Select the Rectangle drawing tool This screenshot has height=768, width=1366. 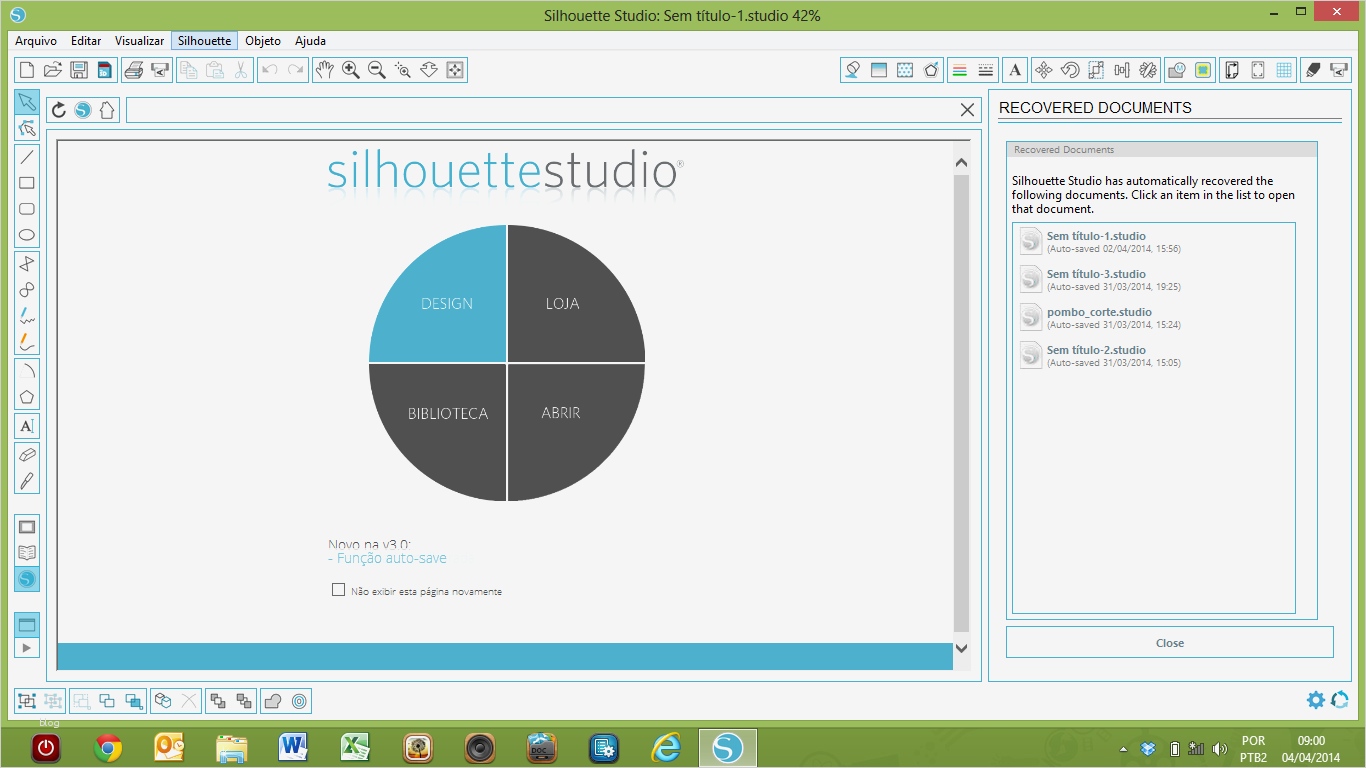pyautogui.click(x=27, y=183)
